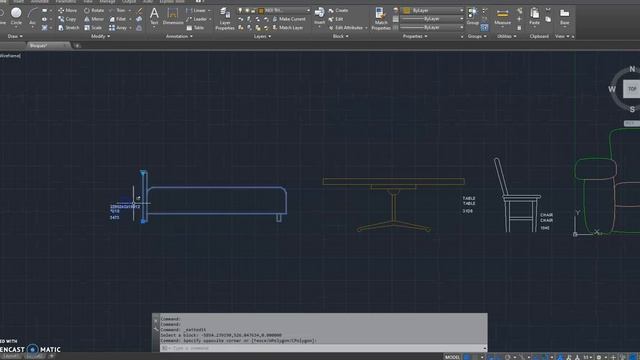640x360 pixels.
Task: Open Layer Properties manager
Action: [x=225, y=19]
